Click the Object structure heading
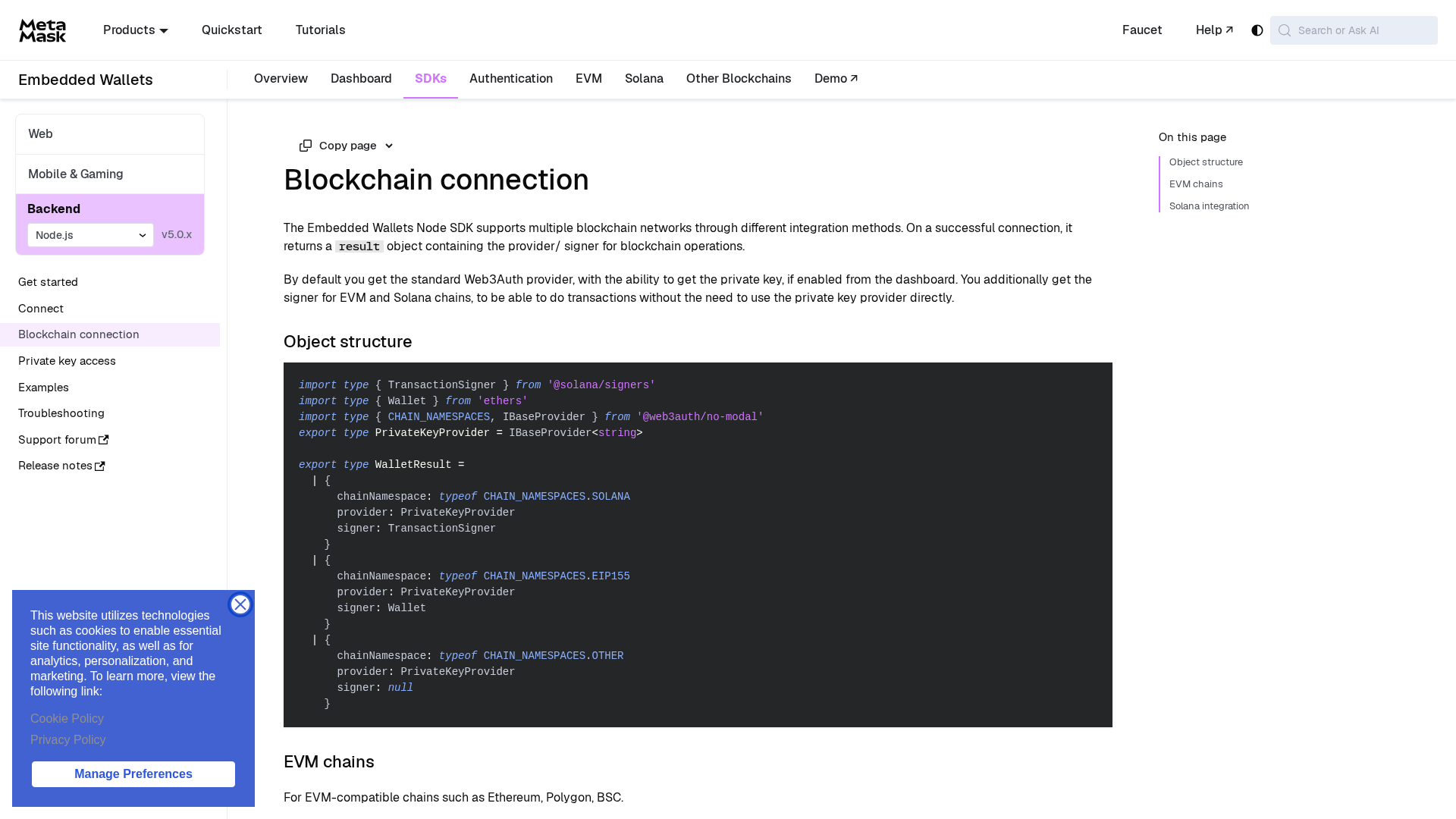This screenshot has height=819, width=1456. [x=348, y=342]
